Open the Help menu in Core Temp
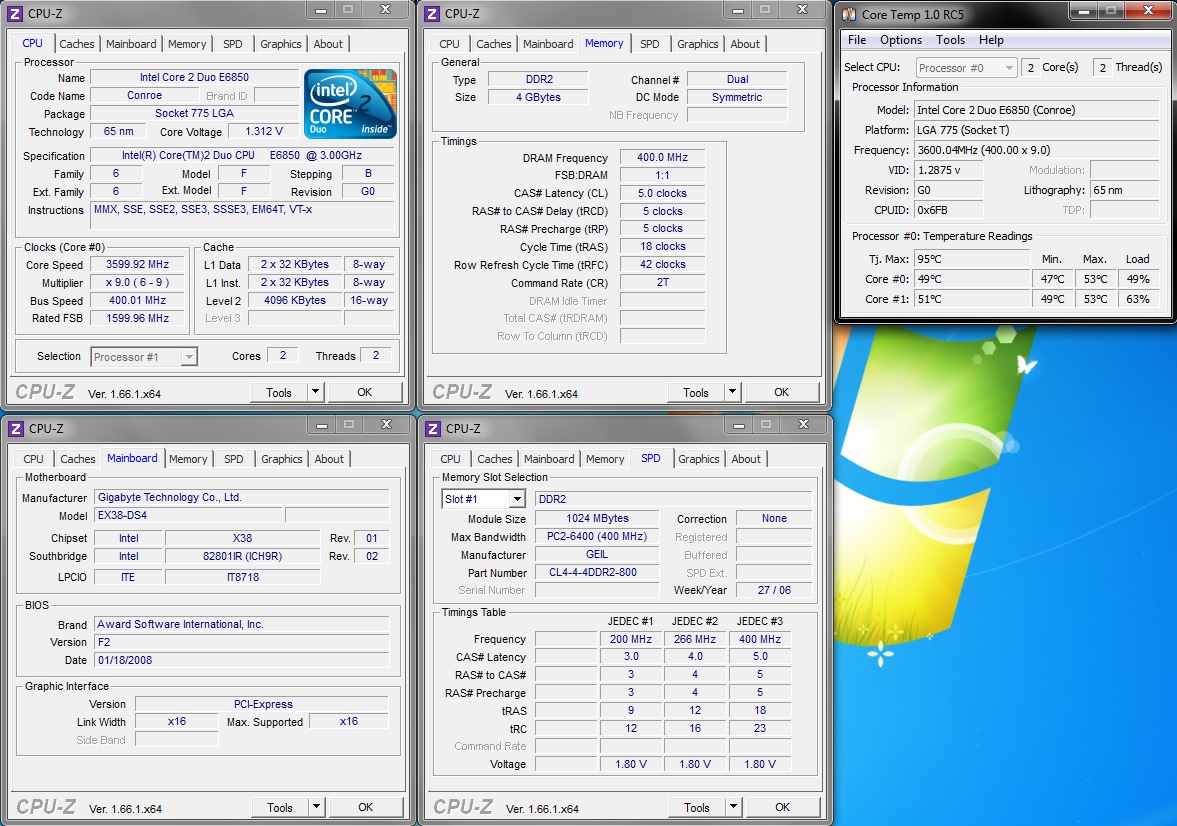The width and height of the screenshot is (1177, 826). (991, 40)
